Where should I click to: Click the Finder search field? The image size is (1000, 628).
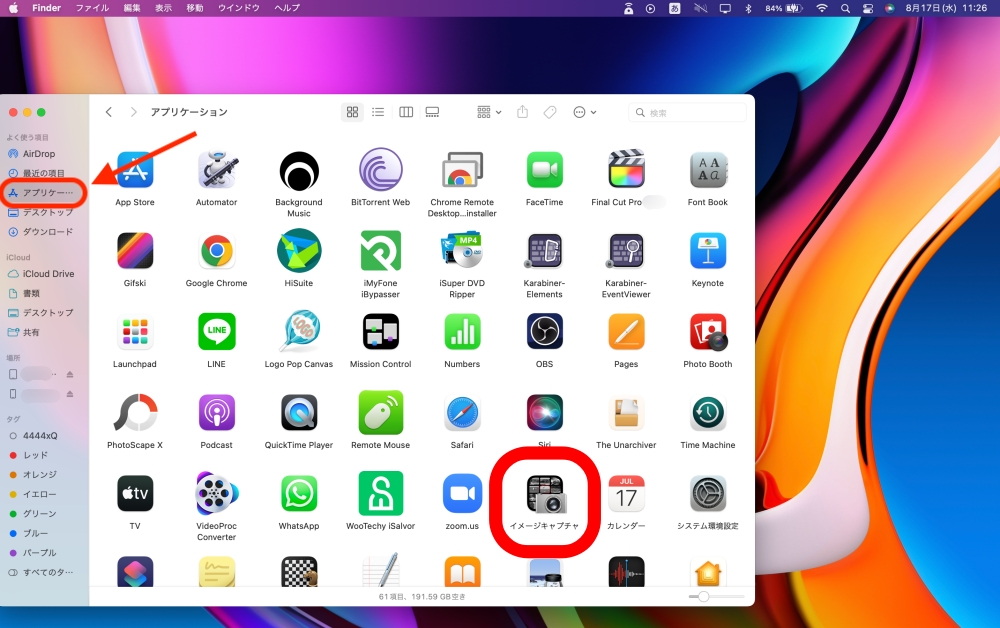click(x=688, y=113)
